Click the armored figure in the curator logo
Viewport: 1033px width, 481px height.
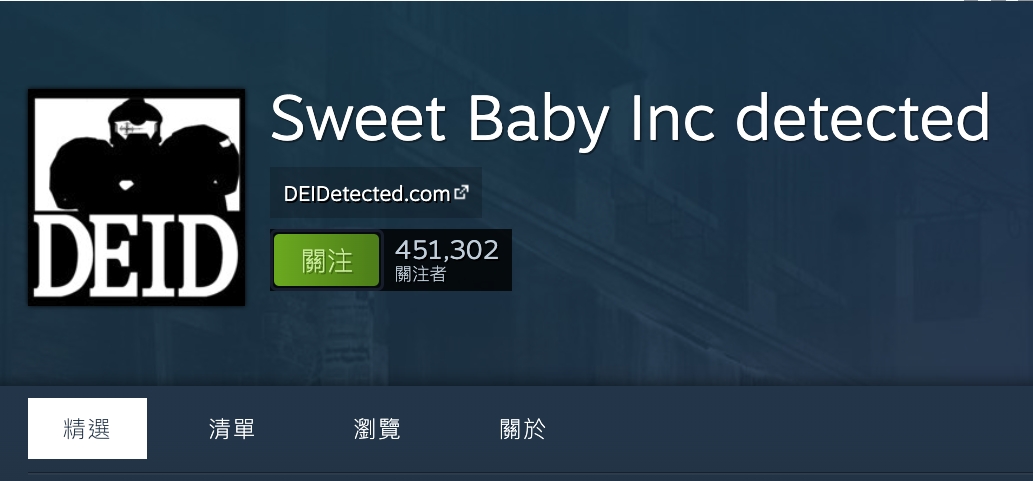click(144, 155)
